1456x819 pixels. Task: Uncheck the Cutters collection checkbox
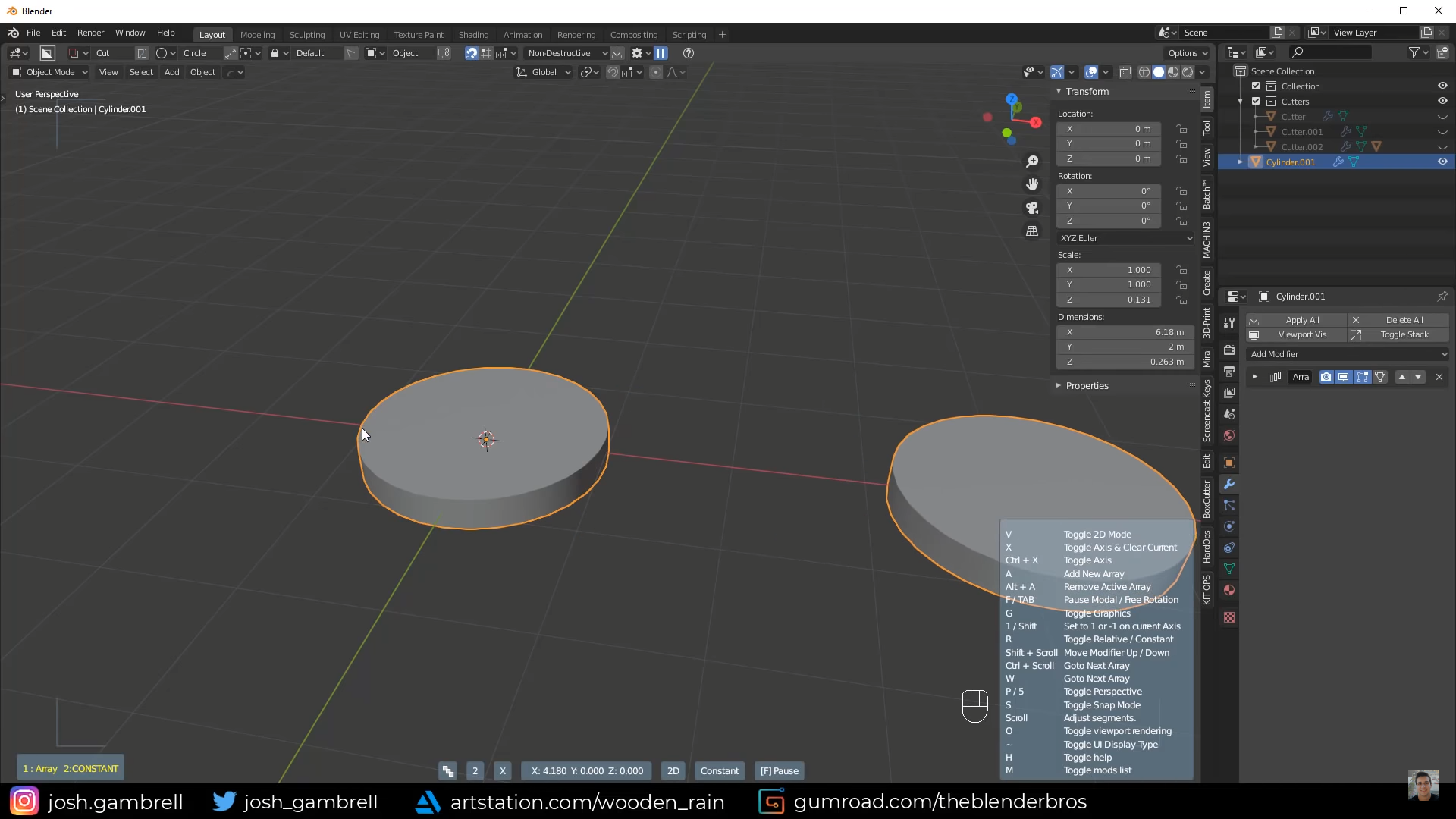coord(1256,101)
